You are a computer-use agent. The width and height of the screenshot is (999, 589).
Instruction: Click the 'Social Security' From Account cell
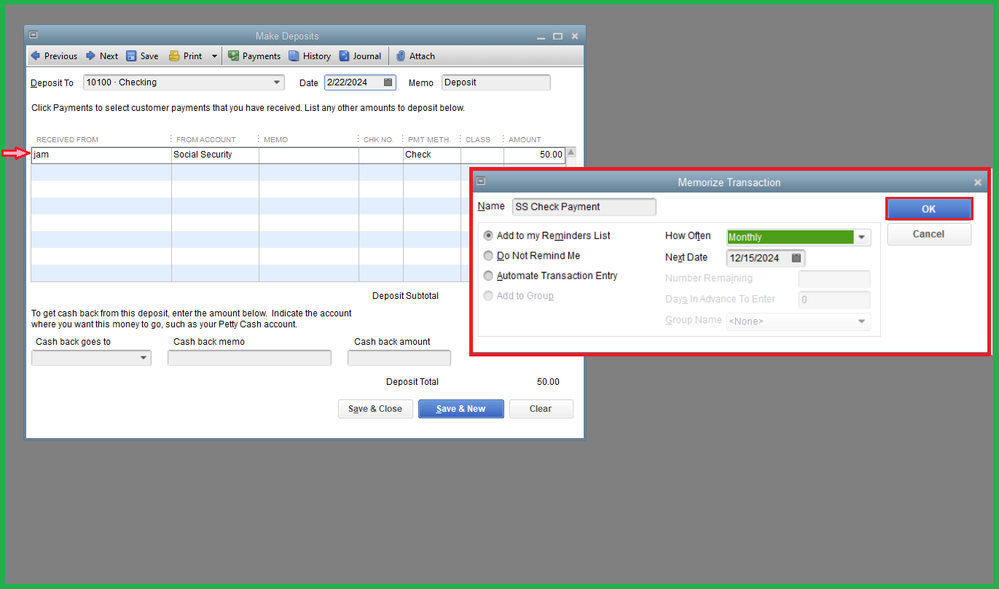[215, 155]
